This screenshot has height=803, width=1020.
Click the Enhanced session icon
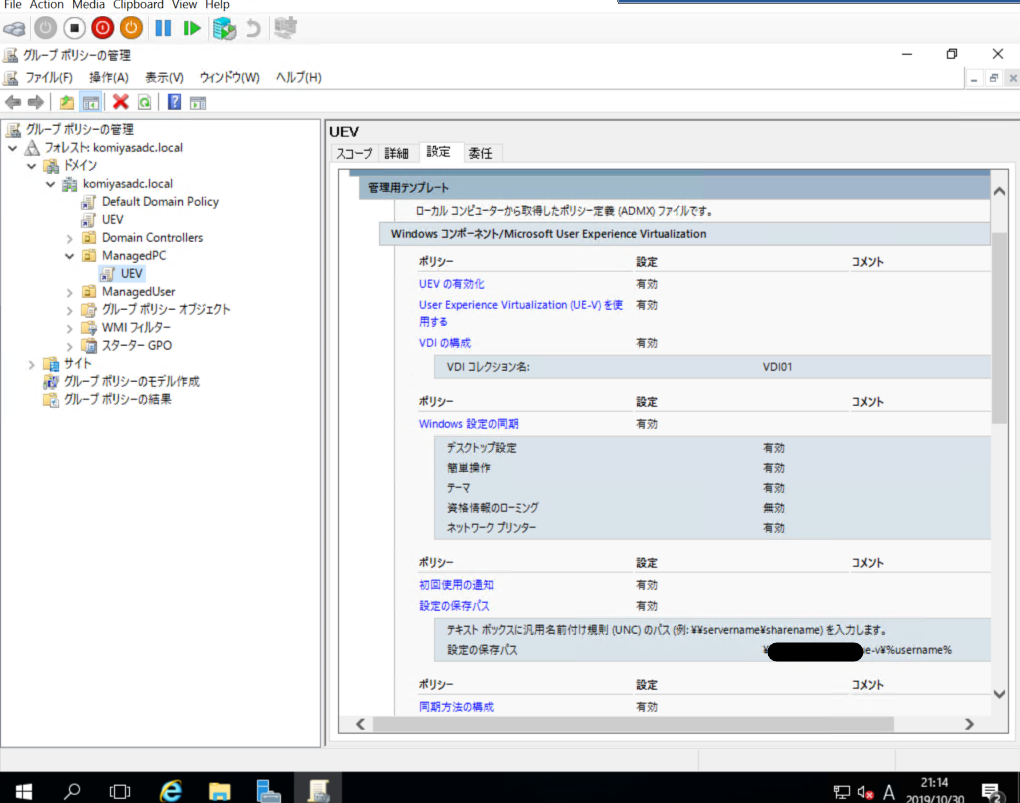pos(285,28)
